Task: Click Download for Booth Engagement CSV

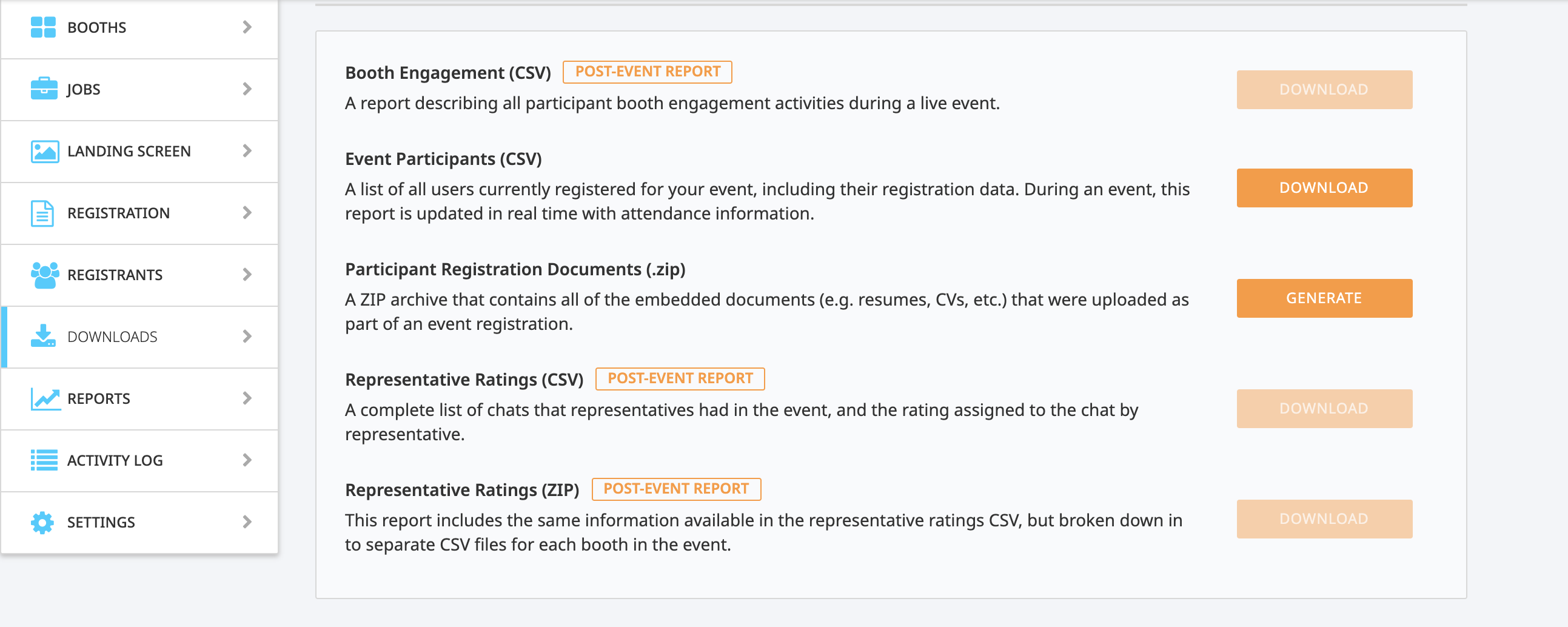Action: coord(1324,90)
